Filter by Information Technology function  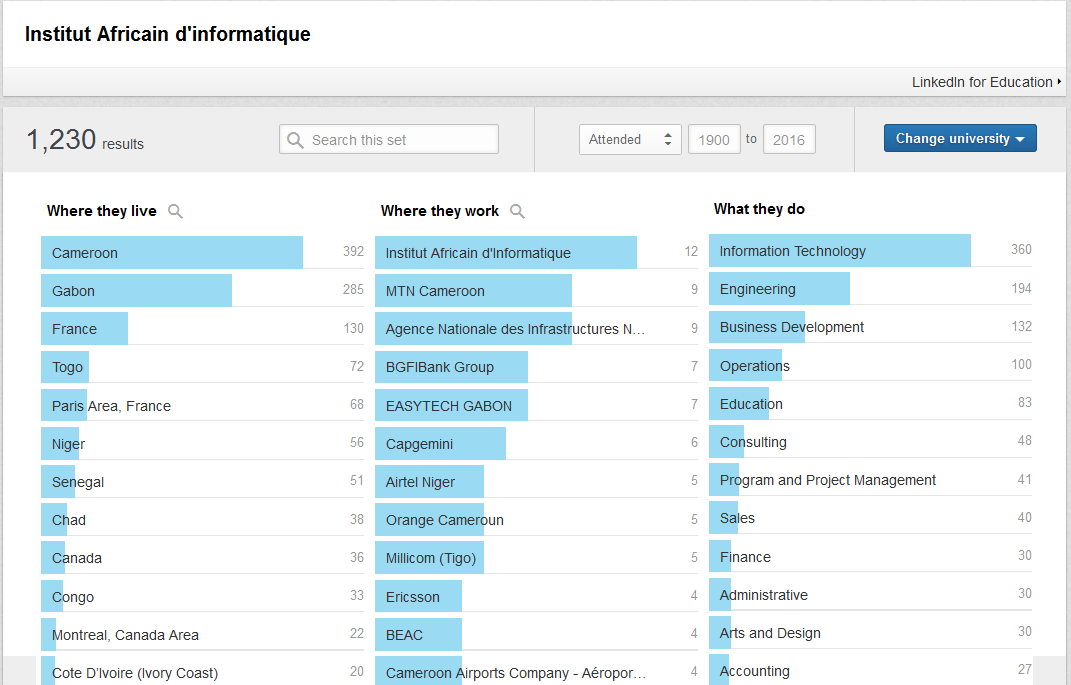[x=870, y=251]
